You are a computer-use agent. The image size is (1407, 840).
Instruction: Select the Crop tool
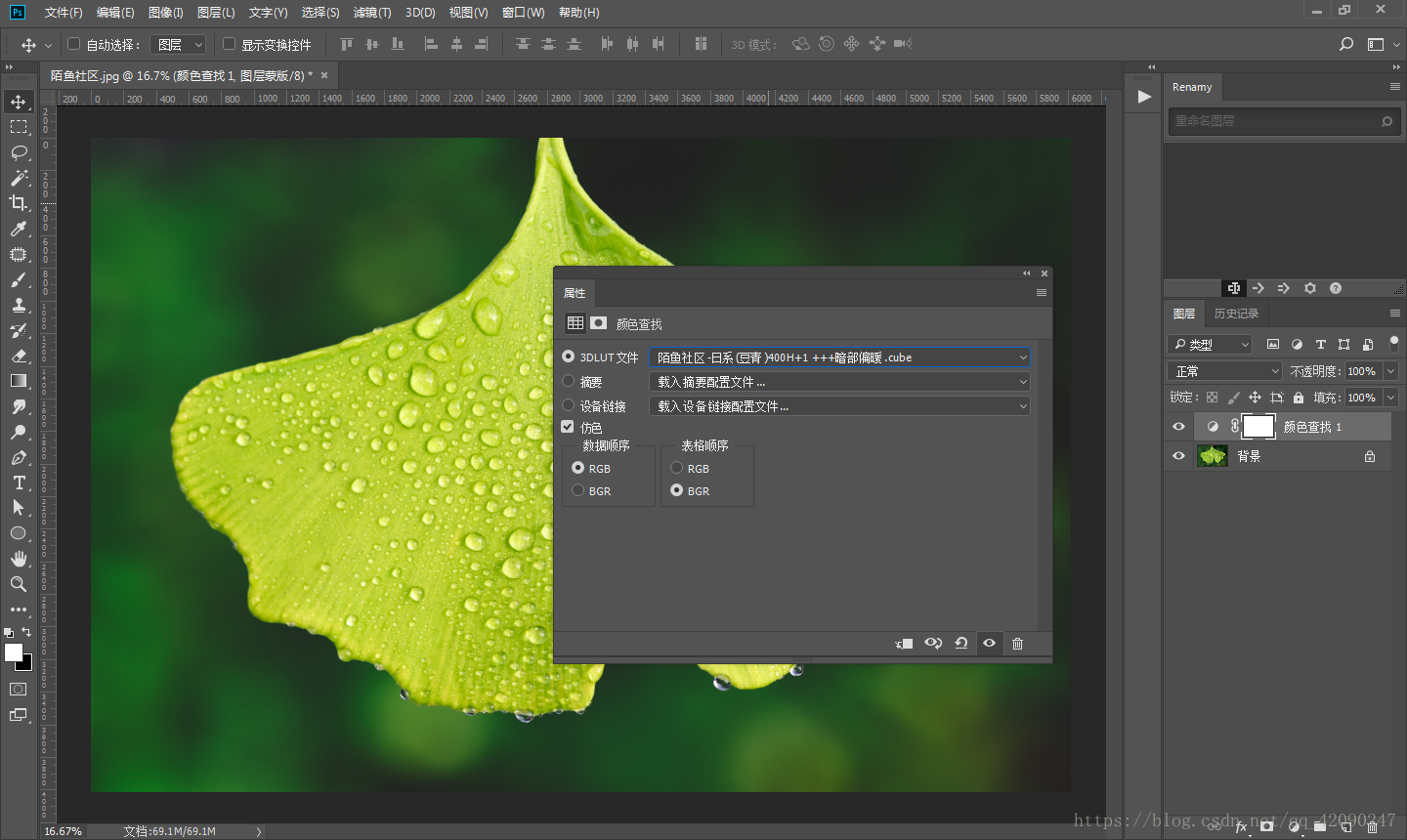point(19,203)
